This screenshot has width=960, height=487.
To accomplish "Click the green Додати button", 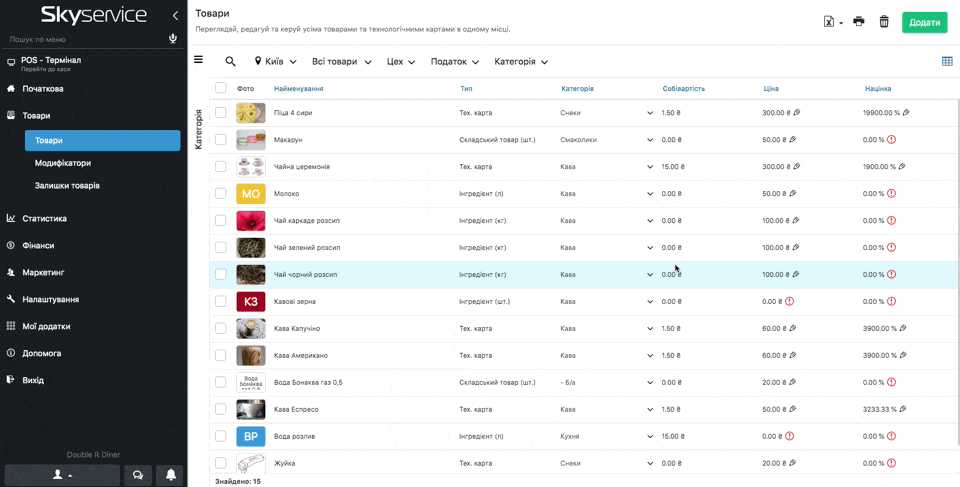I will pos(924,22).
